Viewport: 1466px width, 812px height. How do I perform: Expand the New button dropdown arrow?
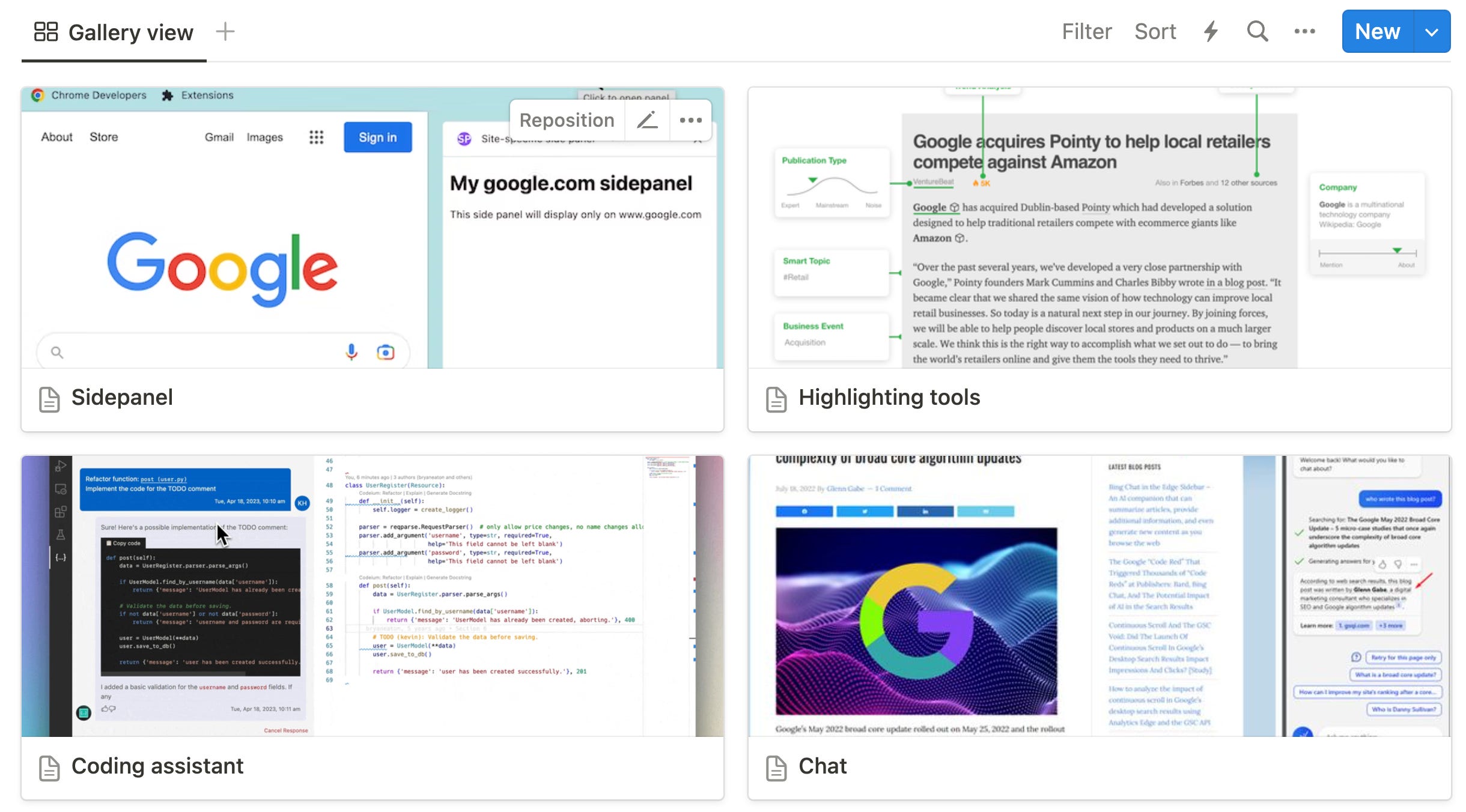click(1432, 32)
